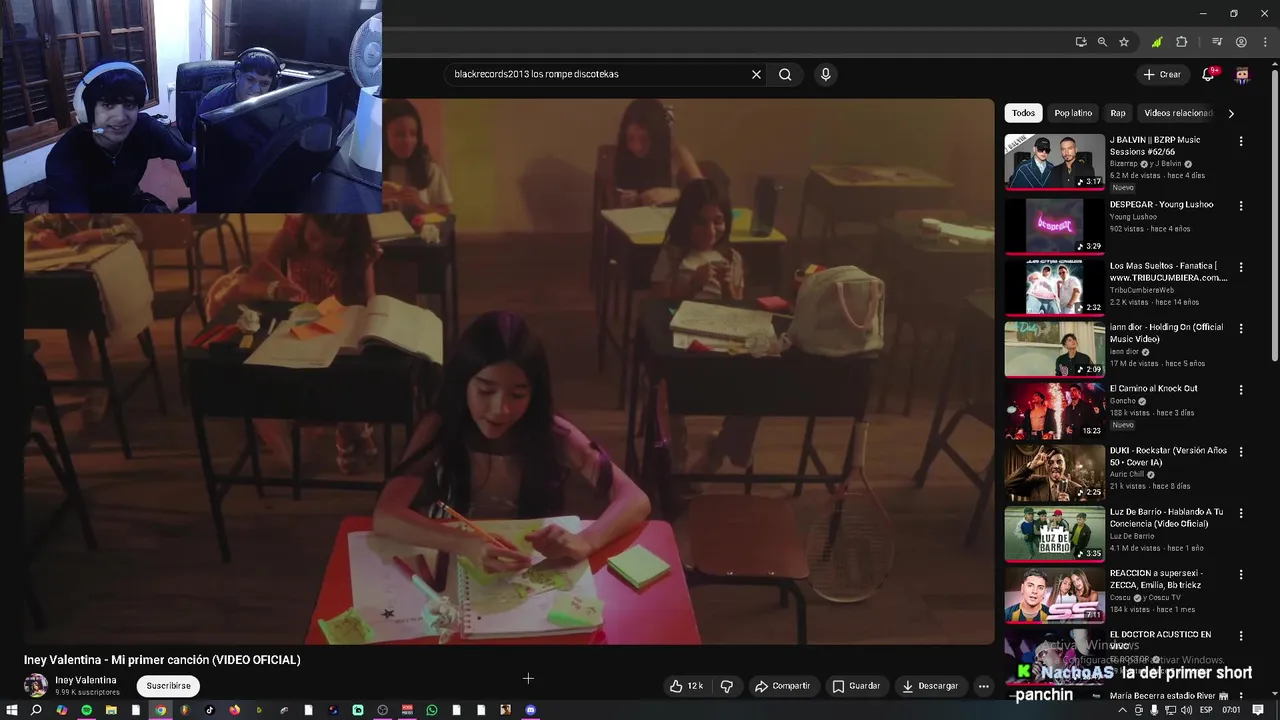Open options for DESPEGAR video
This screenshot has height=720, width=1280.
point(1241,206)
